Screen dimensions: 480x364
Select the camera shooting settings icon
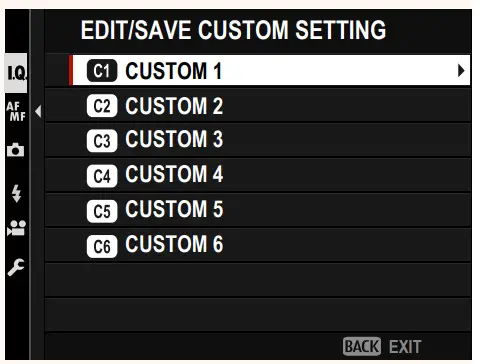pos(15,150)
